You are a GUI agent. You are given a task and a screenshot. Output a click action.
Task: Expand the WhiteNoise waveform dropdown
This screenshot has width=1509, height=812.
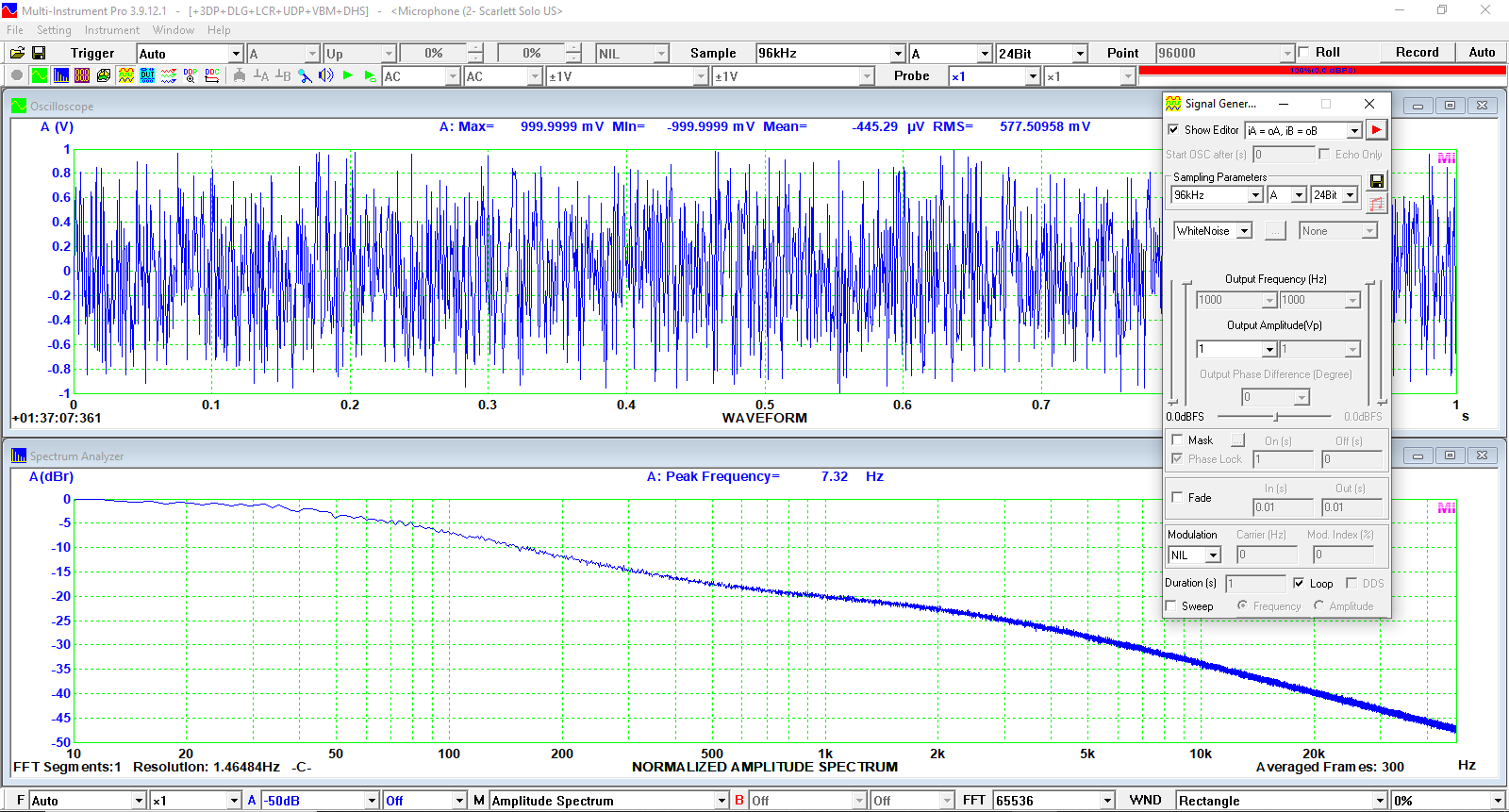pyautogui.click(x=1244, y=231)
